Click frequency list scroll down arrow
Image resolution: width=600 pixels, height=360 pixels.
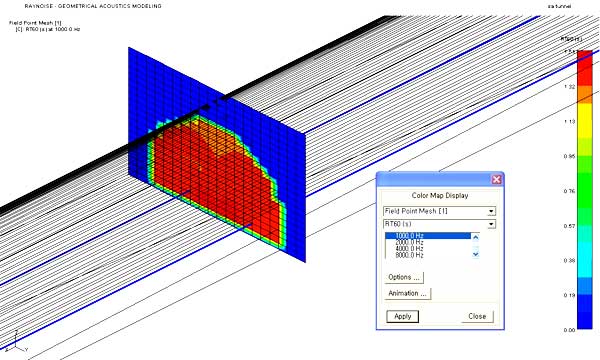coord(476,254)
